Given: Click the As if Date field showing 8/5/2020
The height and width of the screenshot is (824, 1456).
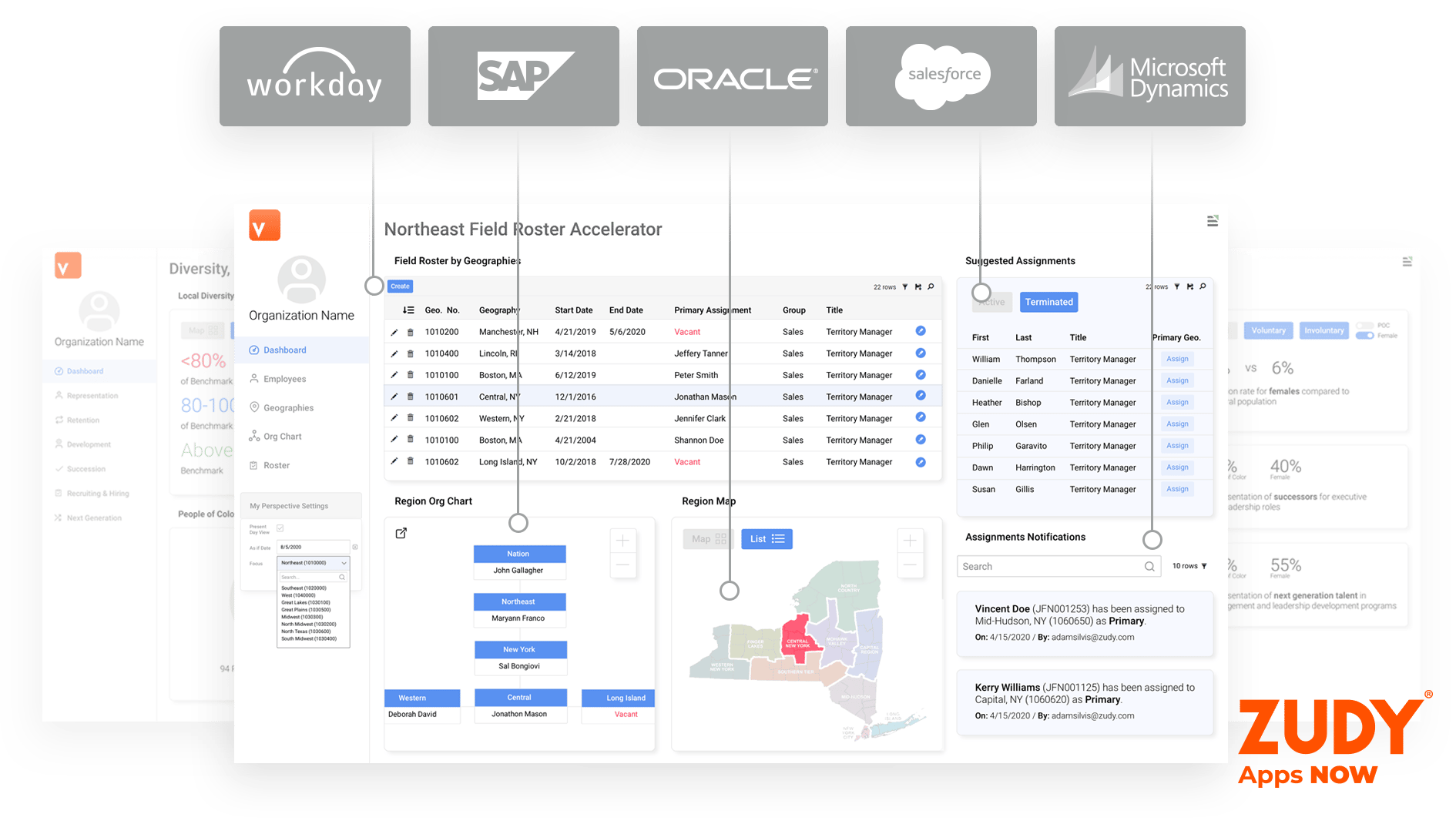Looking at the screenshot, I should (x=314, y=548).
